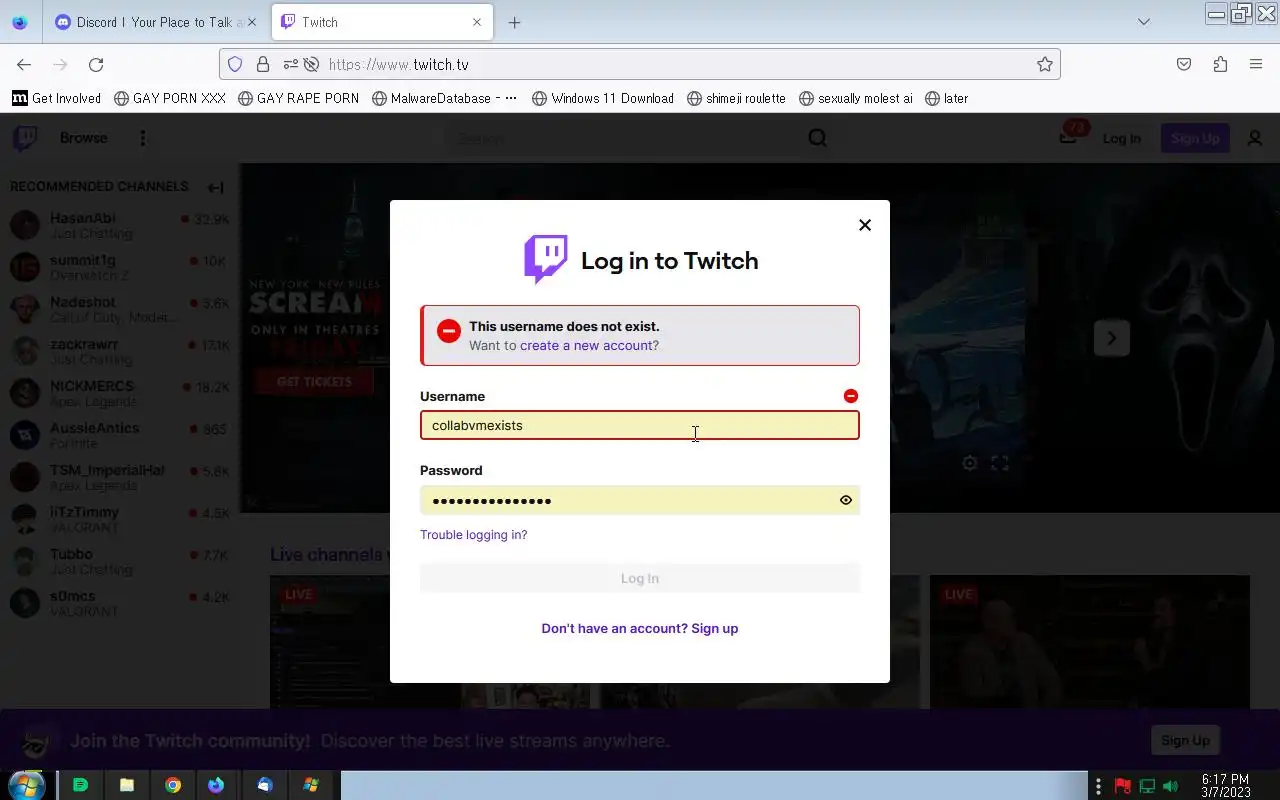
Task: Switch to the Discord tab
Action: [155, 22]
